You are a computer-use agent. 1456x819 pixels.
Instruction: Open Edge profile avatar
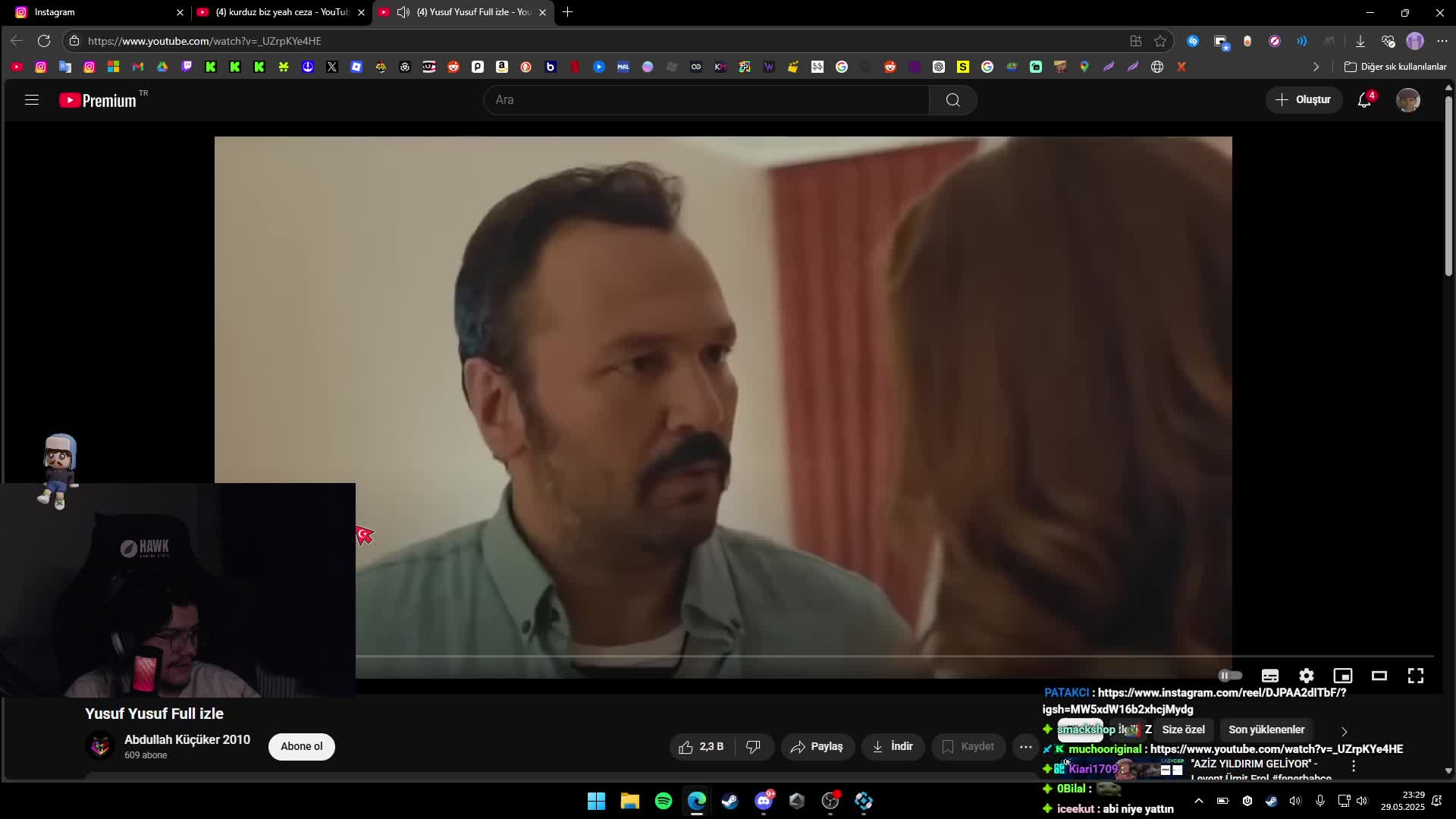(1415, 41)
